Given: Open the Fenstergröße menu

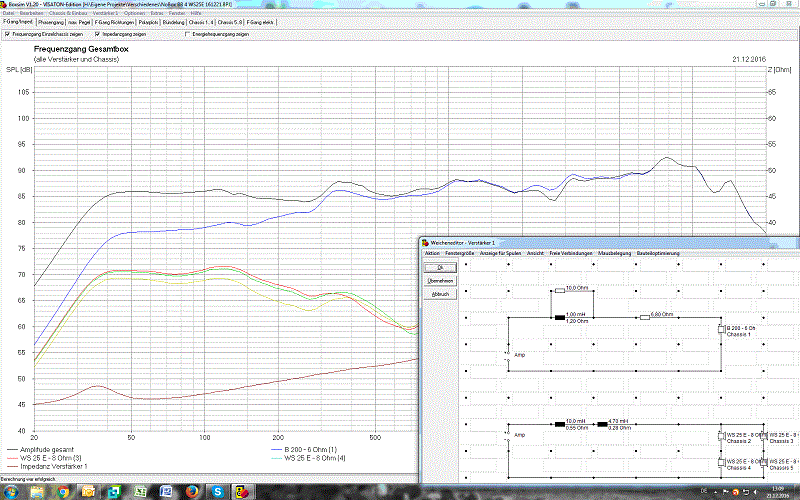Looking at the screenshot, I should click(460, 253).
